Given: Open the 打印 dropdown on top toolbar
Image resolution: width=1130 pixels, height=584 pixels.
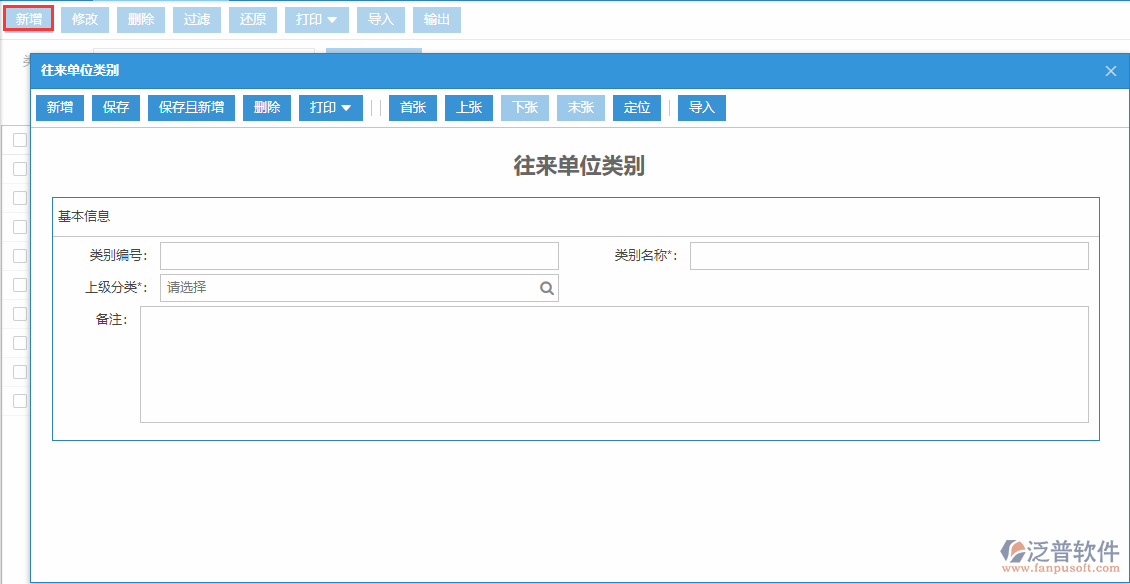Looking at the screenshot, I should [316, 19].
